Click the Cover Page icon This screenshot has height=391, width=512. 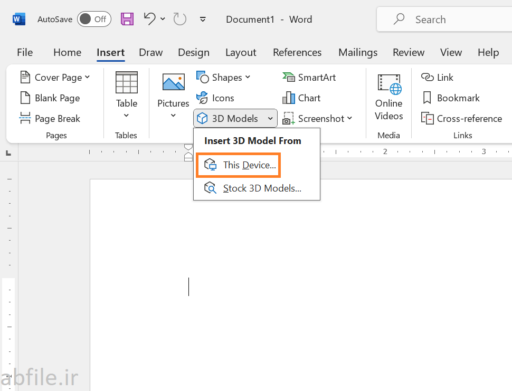click(x=25, y=77)
